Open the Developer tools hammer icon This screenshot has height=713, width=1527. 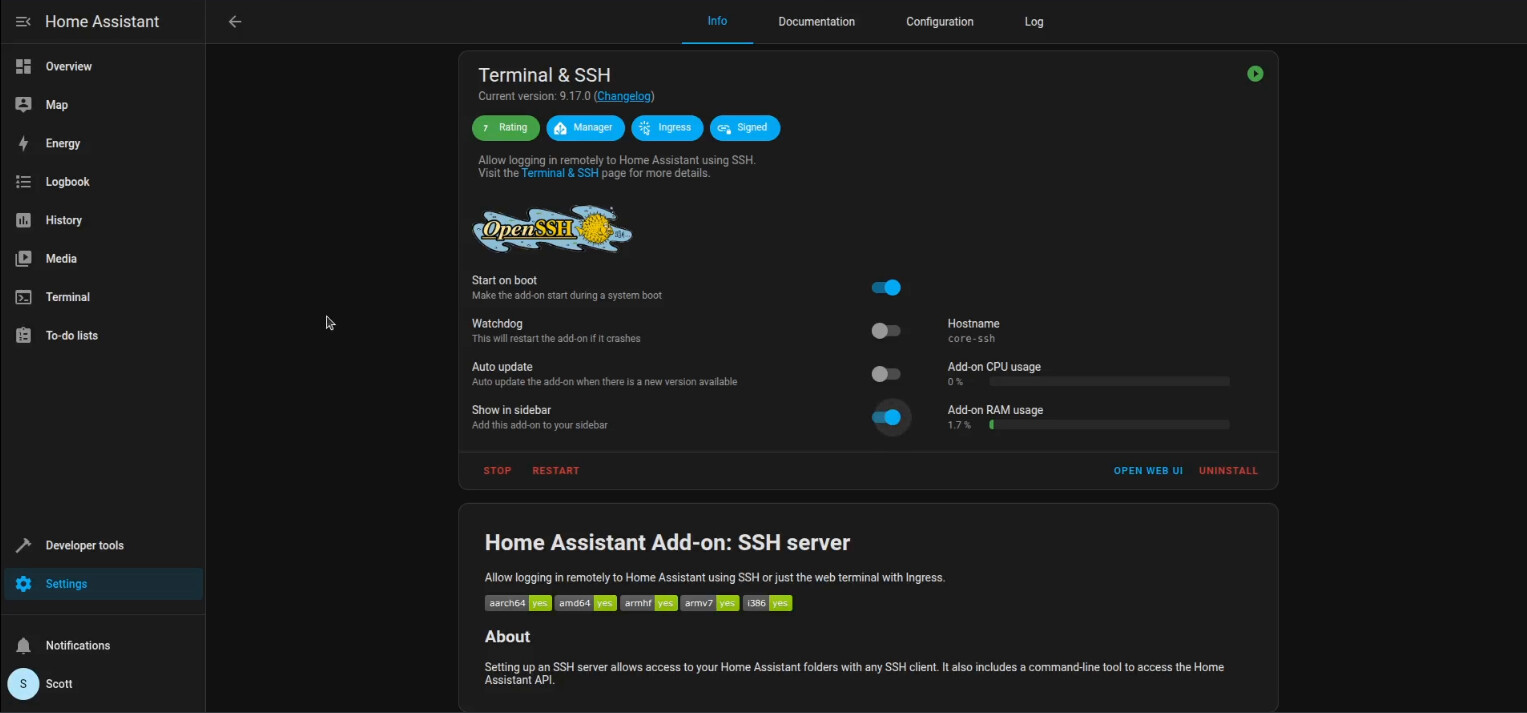[23, 546]
